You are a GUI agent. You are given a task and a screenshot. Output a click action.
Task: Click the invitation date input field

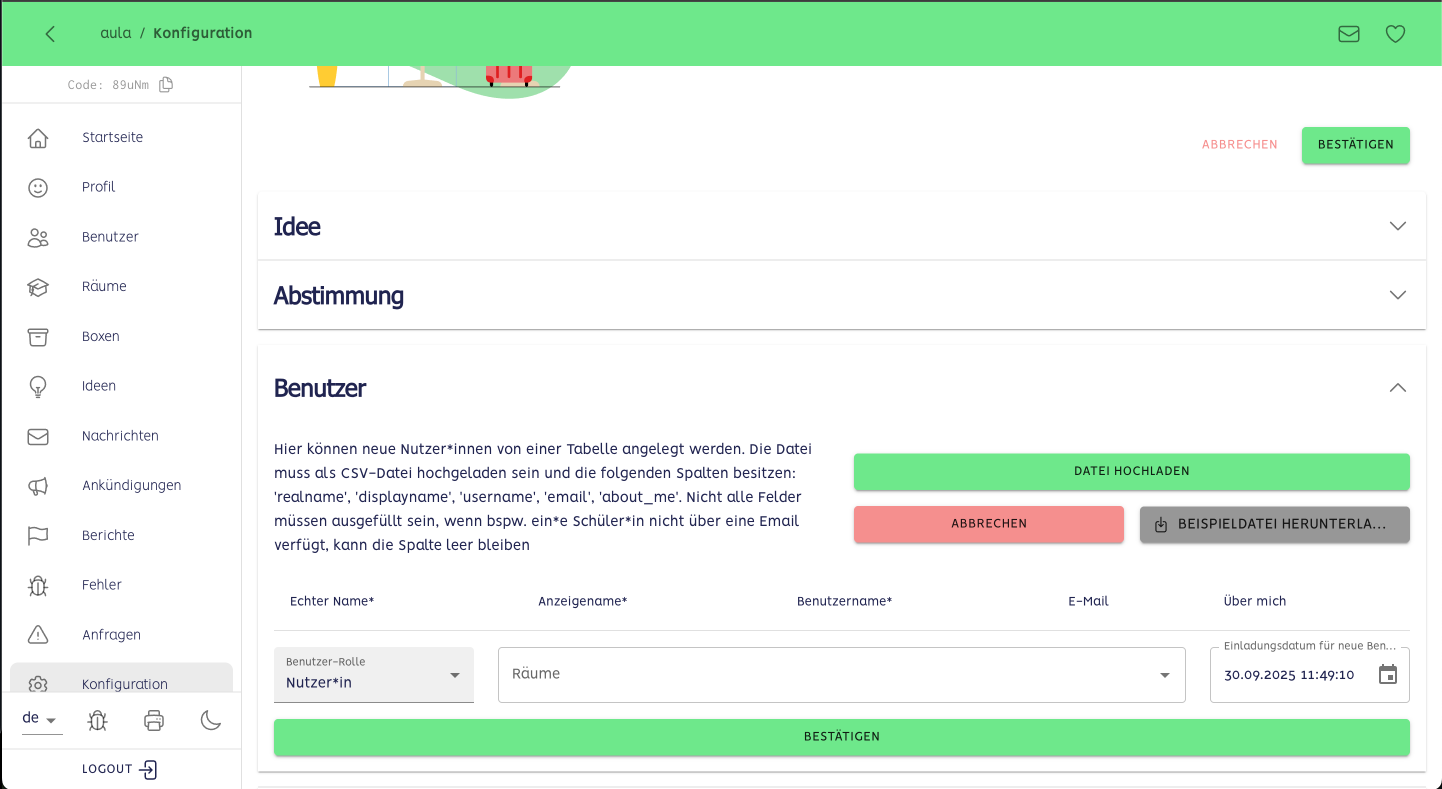[x=1289, y=675]
